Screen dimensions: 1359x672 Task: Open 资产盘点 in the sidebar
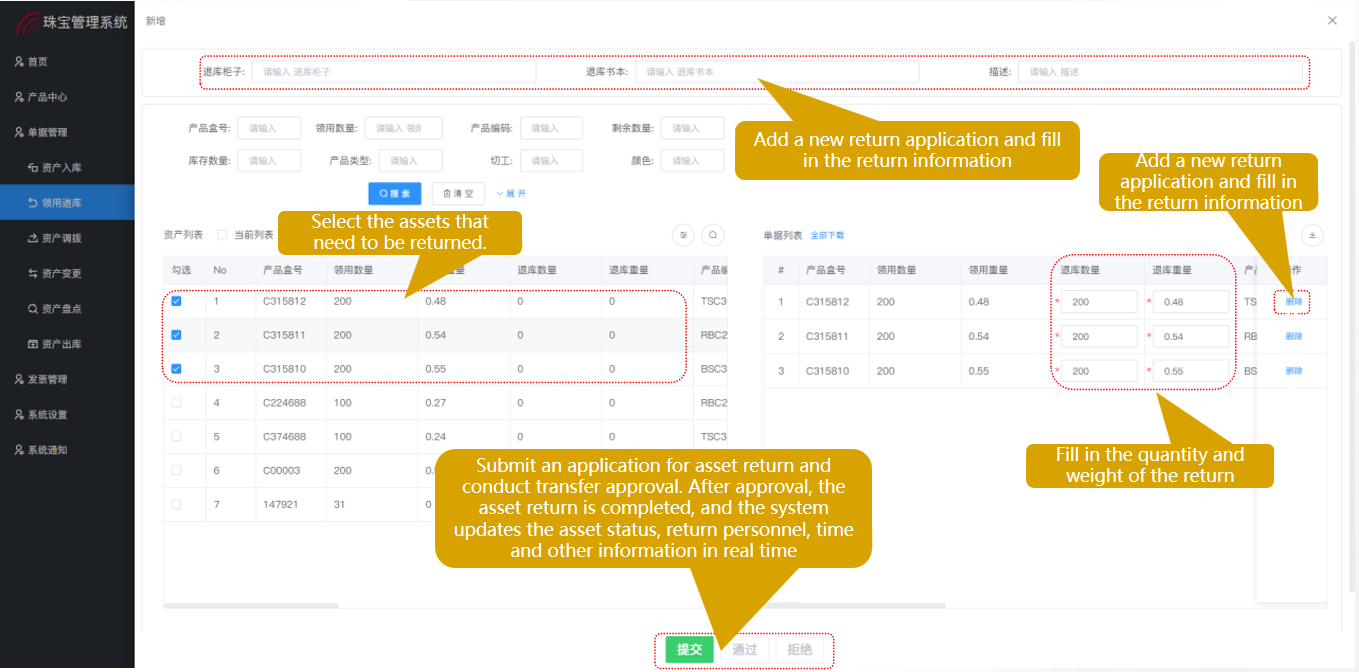tap(61, 309)
